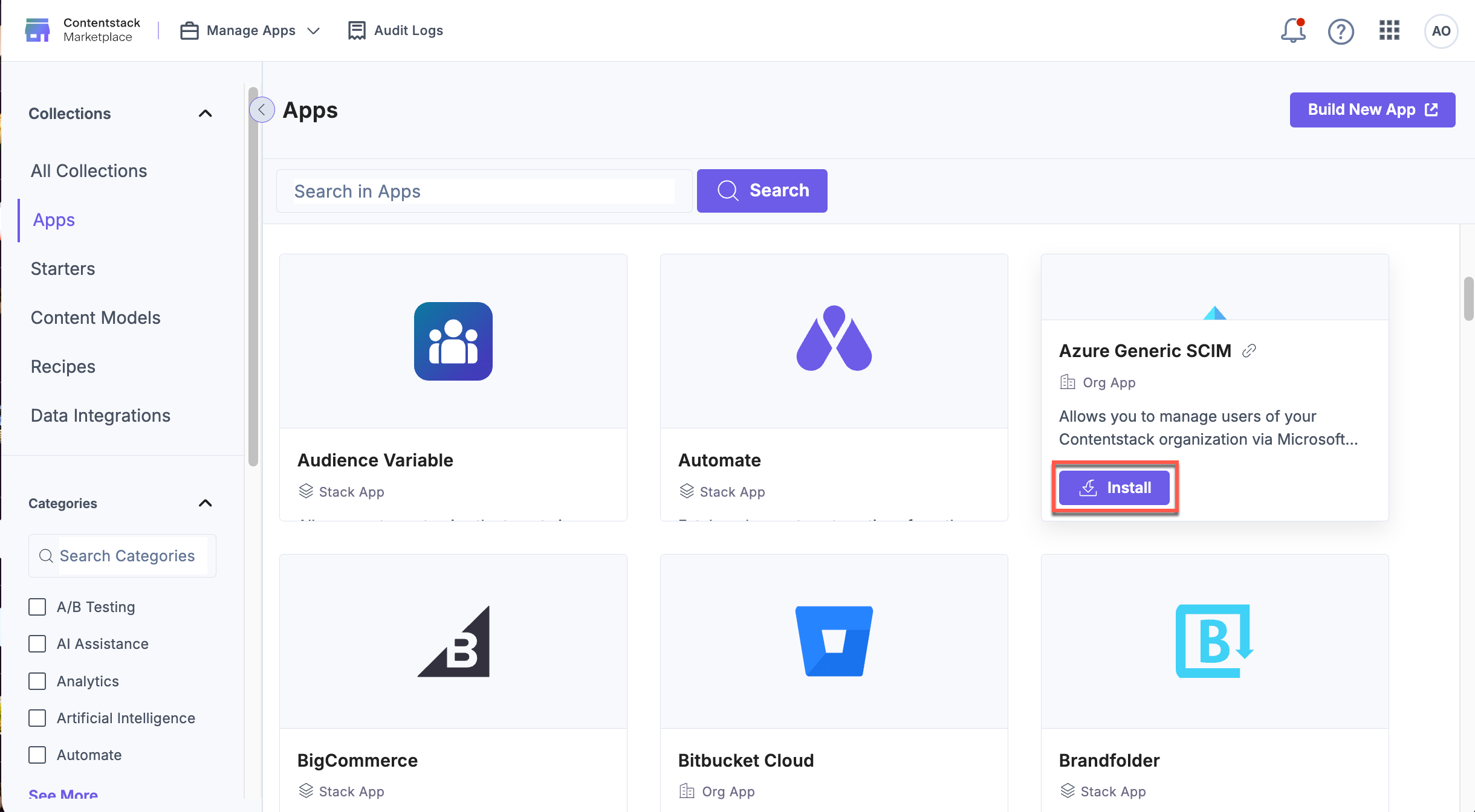Open the app switcher grid icon
This screenshot has width=1475, height=812.
point(1389,30)
